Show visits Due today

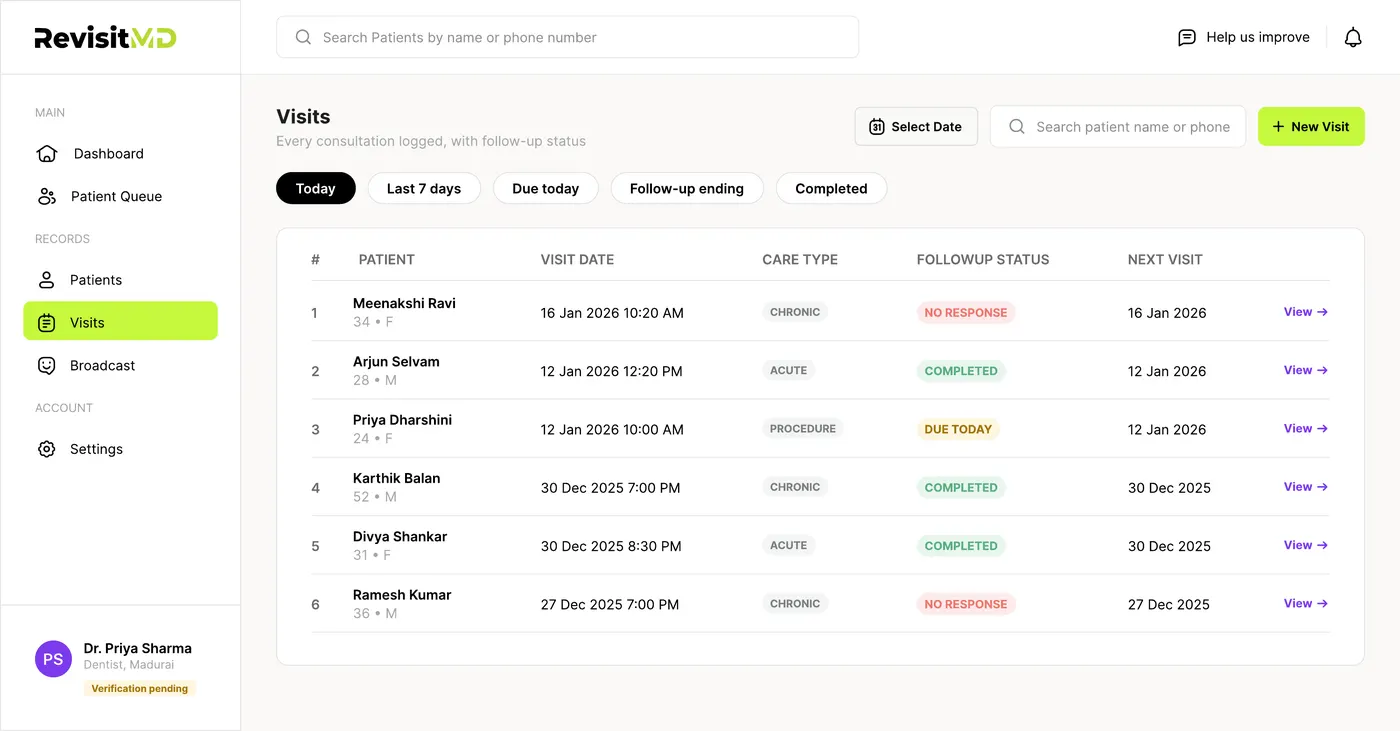pos(546,188)
